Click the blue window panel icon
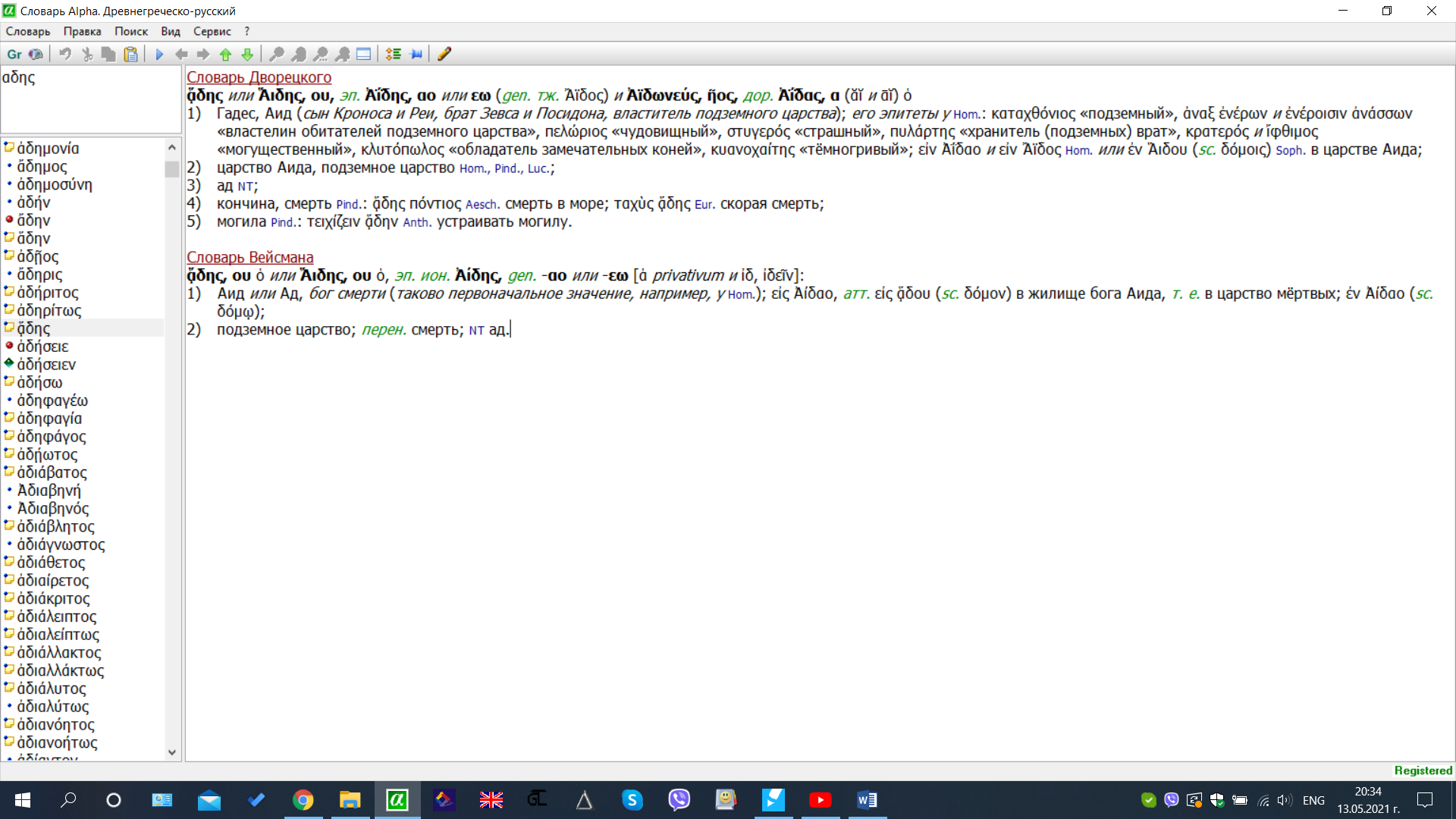This screenshot has height=819, width=1456. pos(364,54)
